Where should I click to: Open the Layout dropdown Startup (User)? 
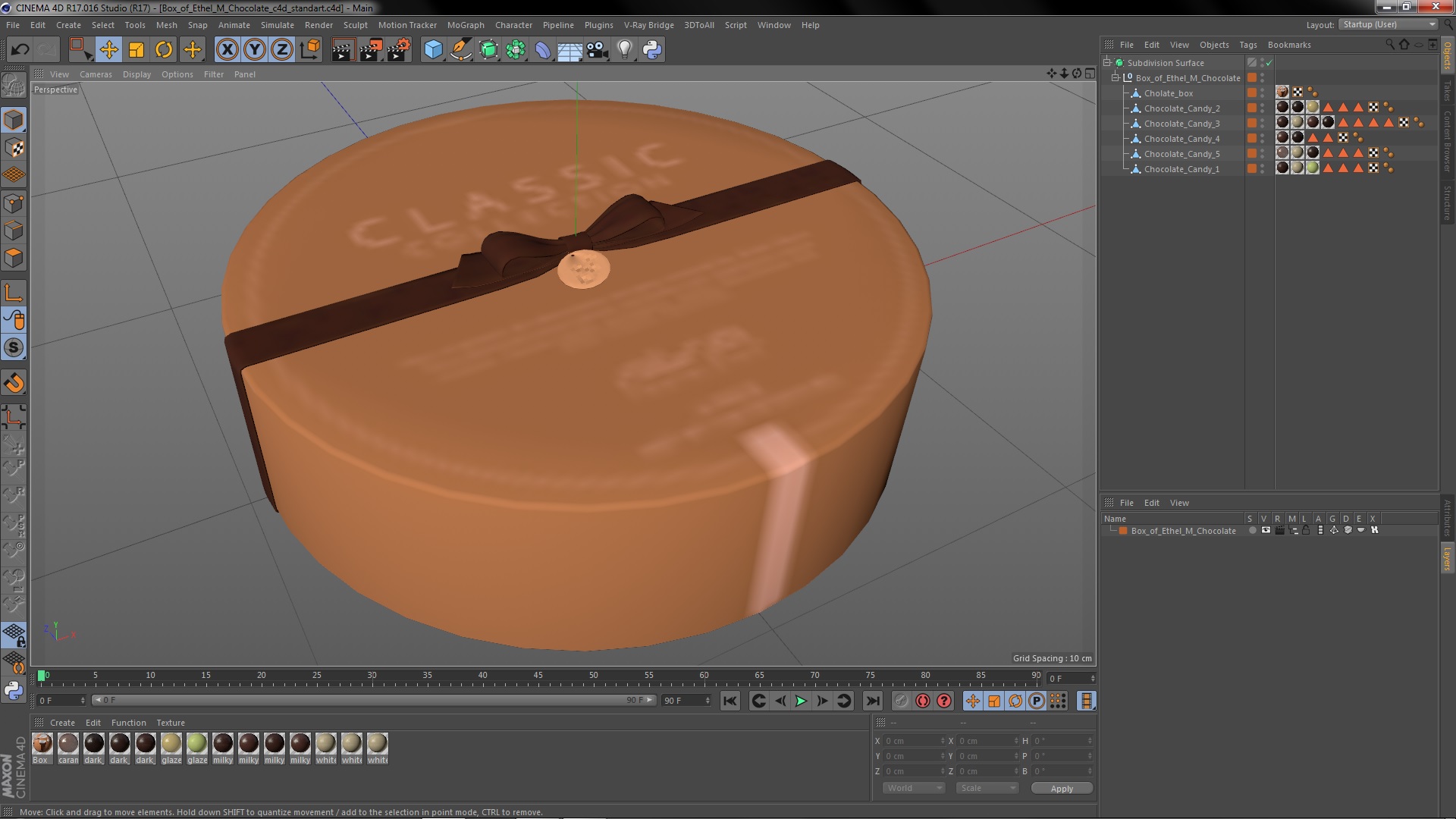[x=1389, y=24]
